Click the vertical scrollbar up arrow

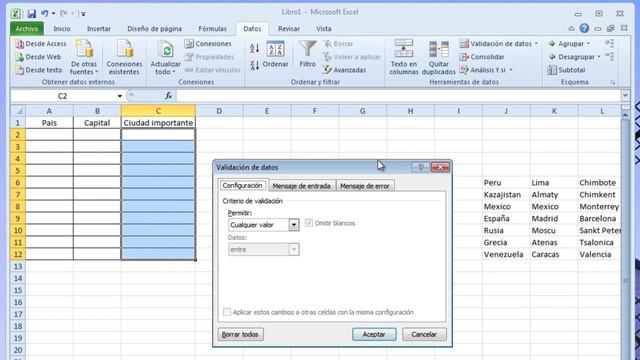pos(625,116)
